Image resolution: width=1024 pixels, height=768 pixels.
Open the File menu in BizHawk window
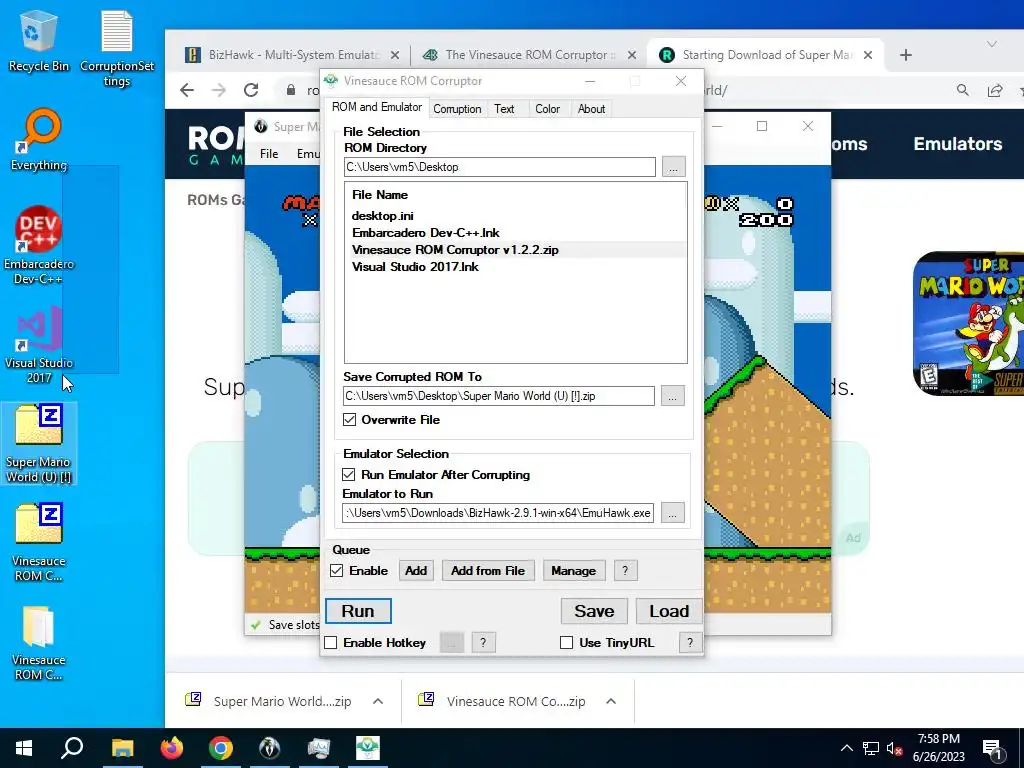pos(268,153)
